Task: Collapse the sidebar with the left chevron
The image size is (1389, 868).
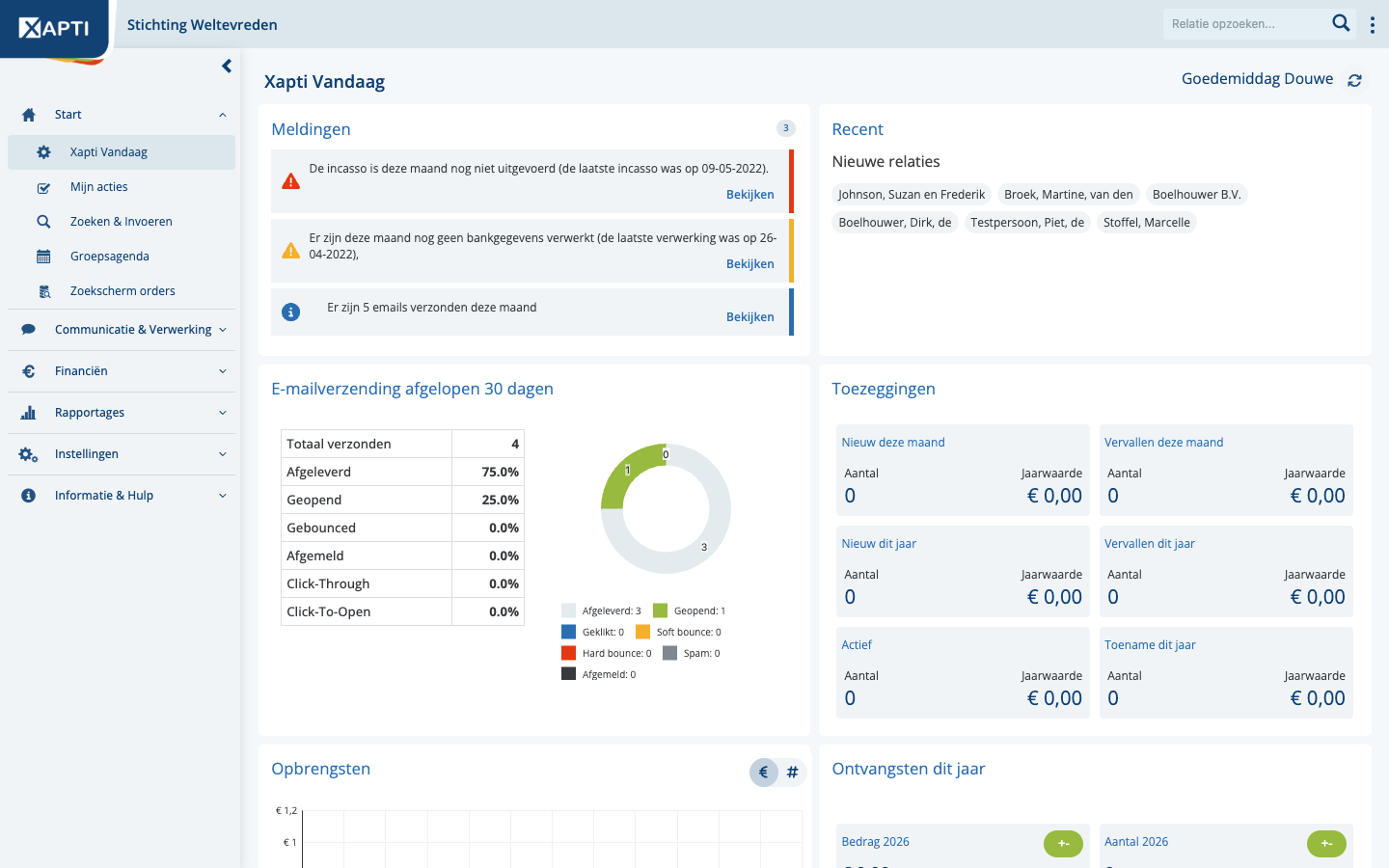Action: (227, 66)
